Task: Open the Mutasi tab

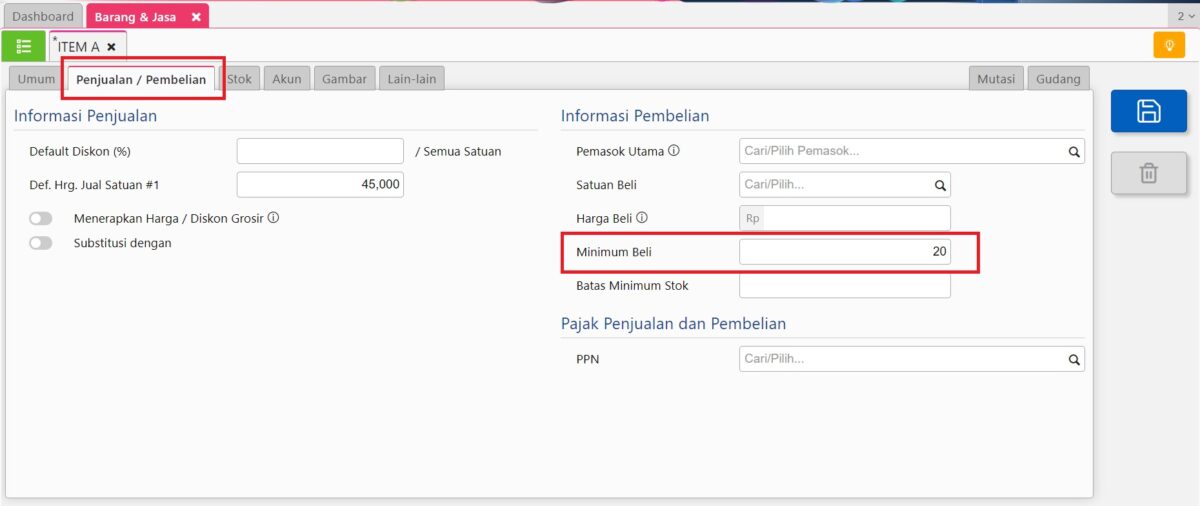Action: pyautogui.click(x=996, y=79)
